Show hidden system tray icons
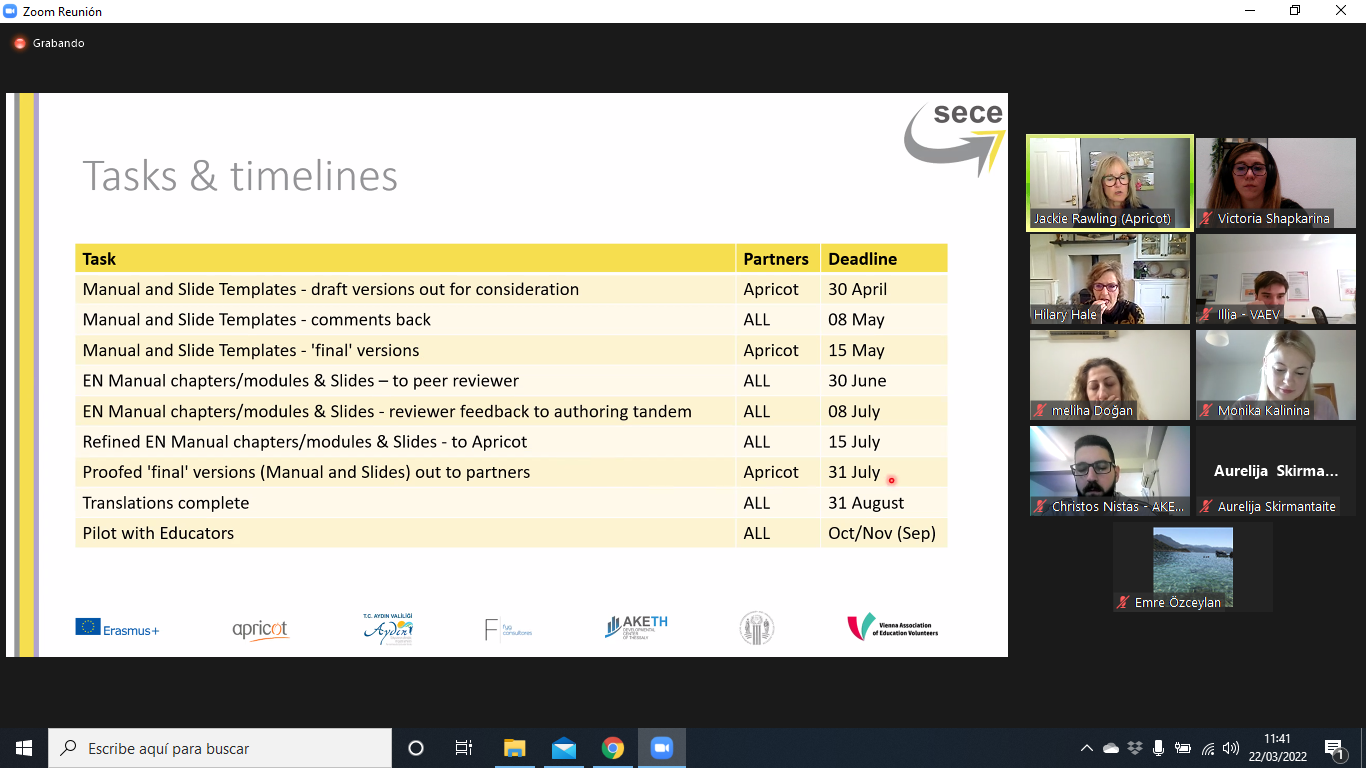 (x=1087, y=748)
